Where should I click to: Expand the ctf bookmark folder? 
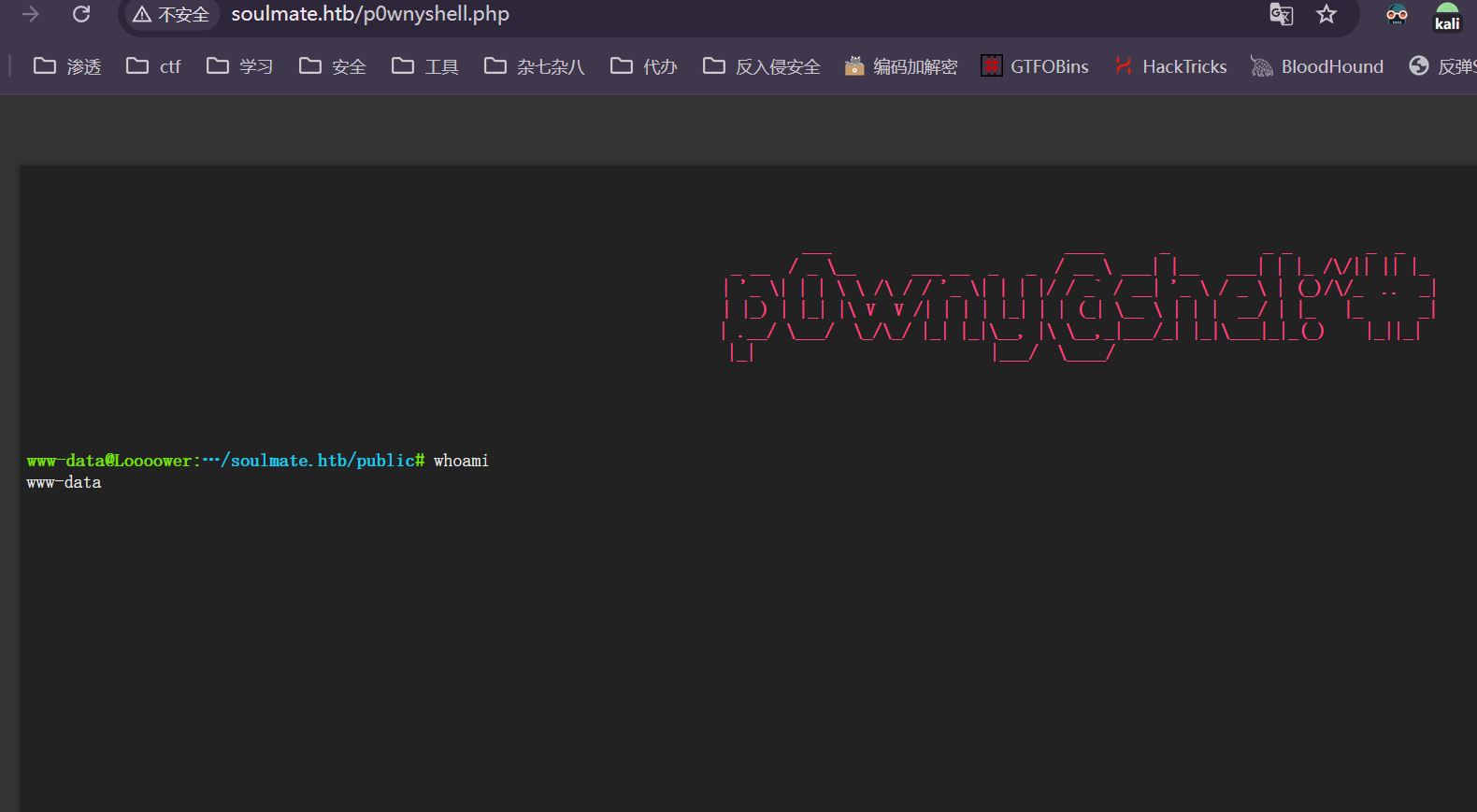coord(154,66)
